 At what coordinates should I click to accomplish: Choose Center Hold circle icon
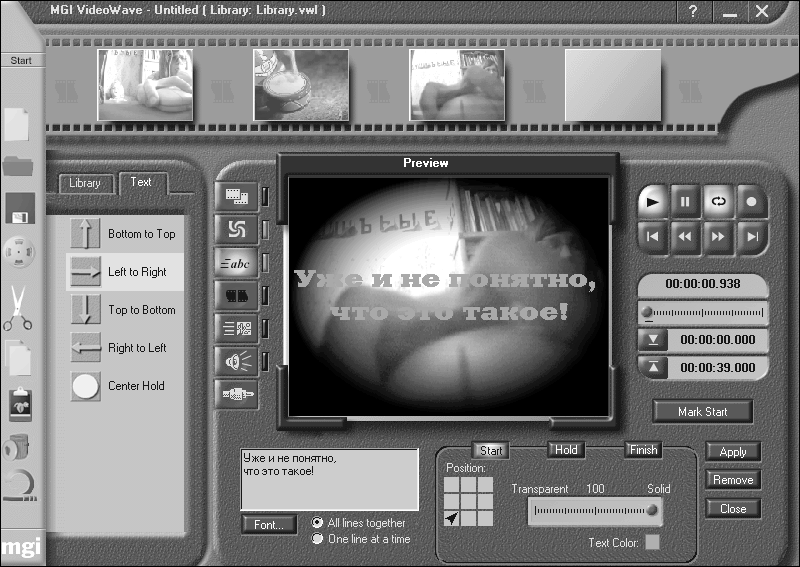coord(85,386)
